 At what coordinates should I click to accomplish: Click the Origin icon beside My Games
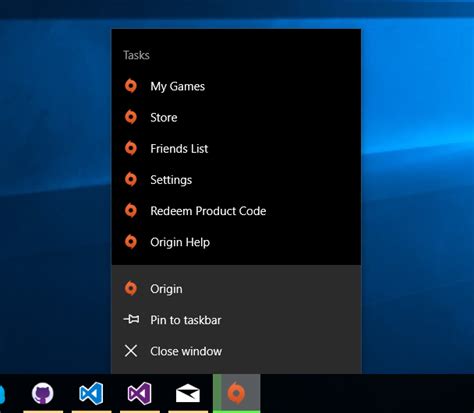[x=131, y=86]
